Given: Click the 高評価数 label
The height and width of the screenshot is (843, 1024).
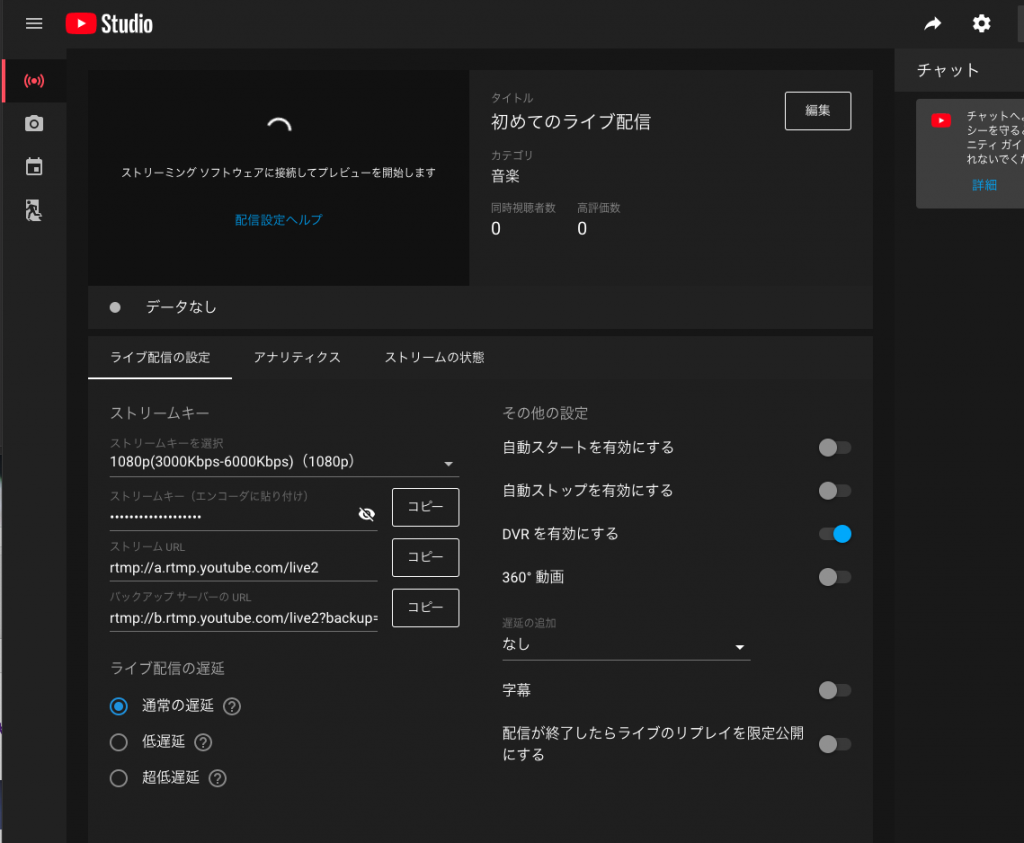Looking at the screenshot, I should pos(599,208).
